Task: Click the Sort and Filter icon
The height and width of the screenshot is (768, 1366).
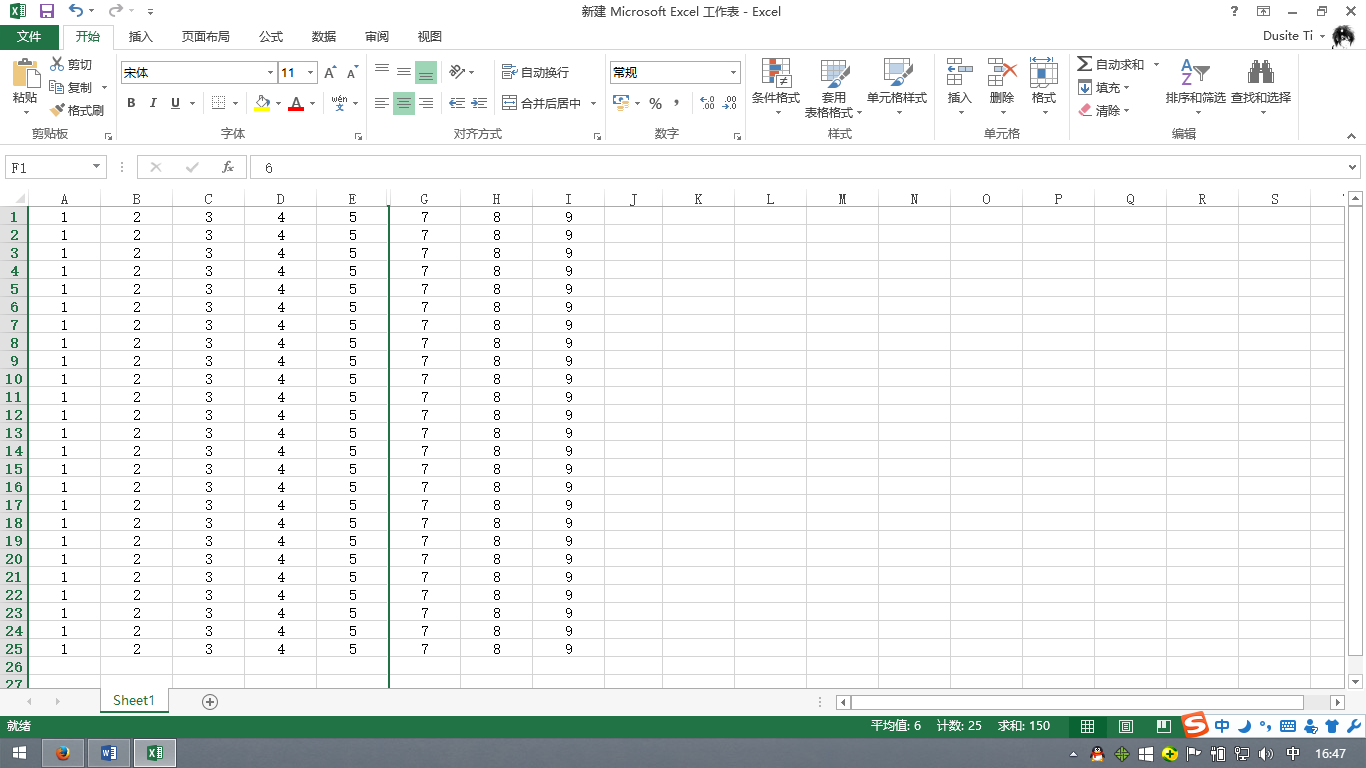Action: 1194,73
